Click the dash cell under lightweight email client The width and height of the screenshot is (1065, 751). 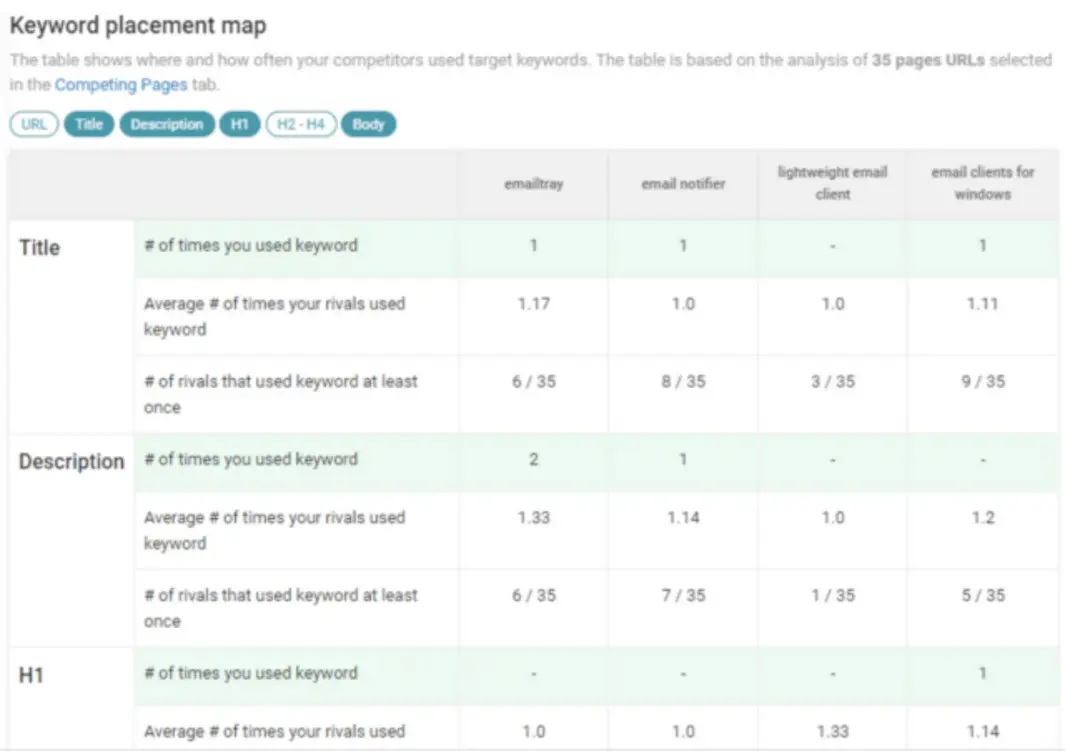coord(832,245)
